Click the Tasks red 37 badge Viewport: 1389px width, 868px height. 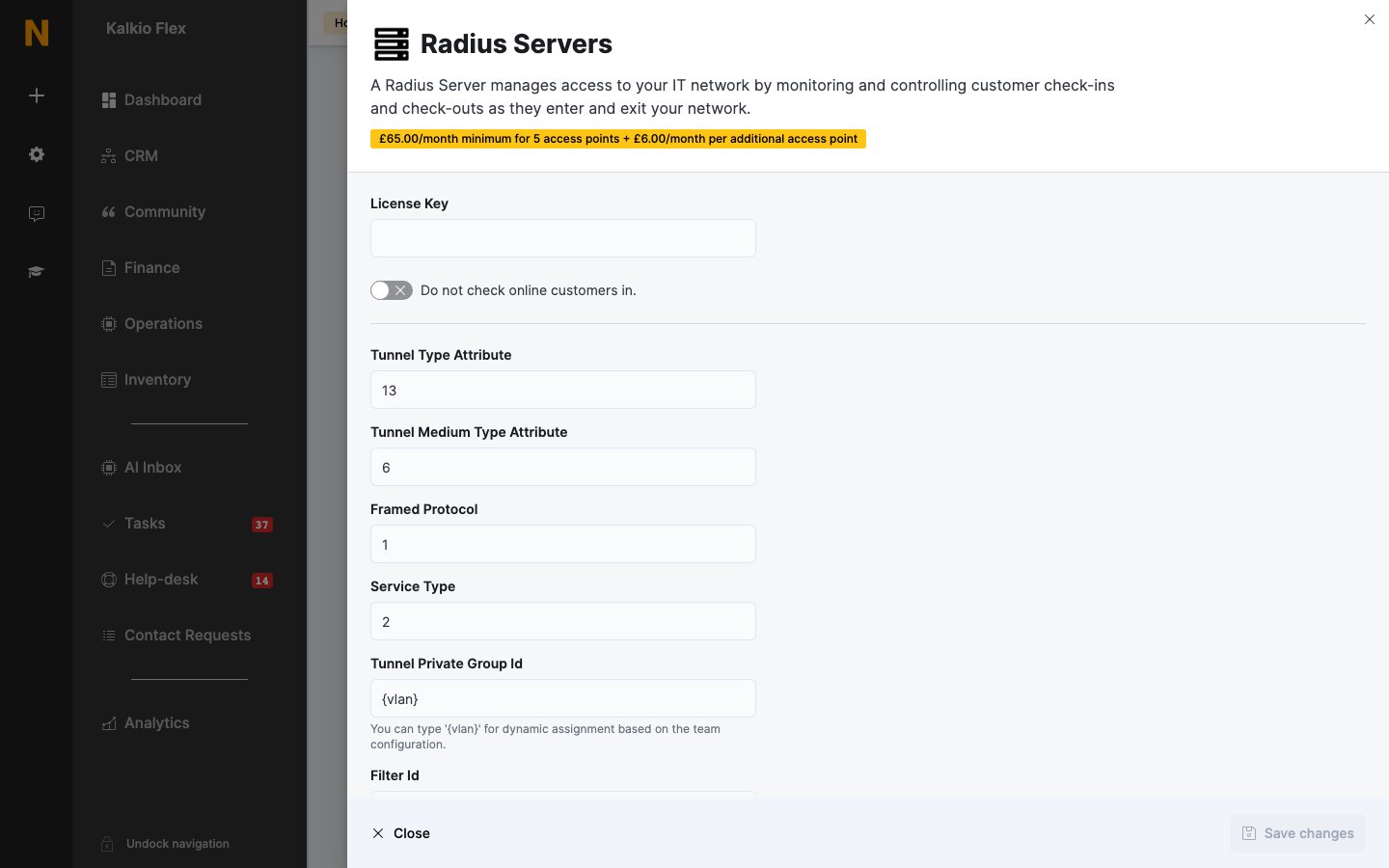coord(261,525)
